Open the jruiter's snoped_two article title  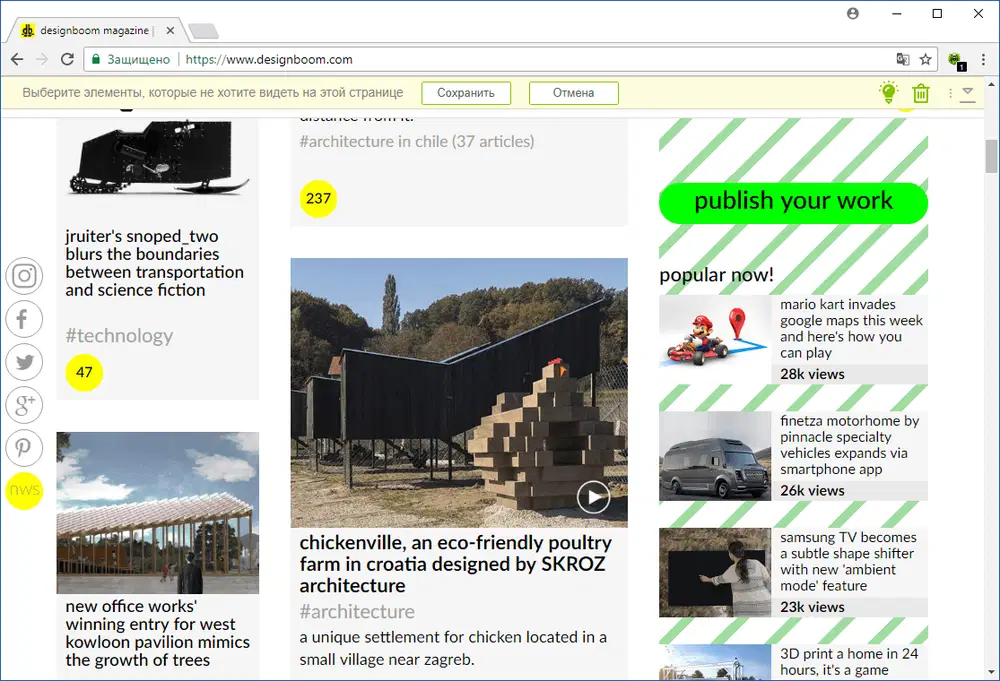(x=154, y=263)
